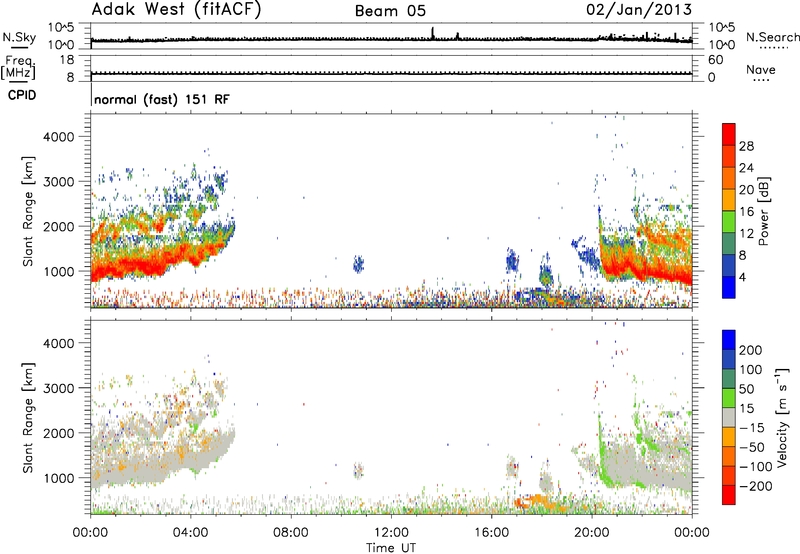The height and width of the screenshot is (554, 800).
Task: Click the "Adak West (fitACF)" plot title
Action: pos(176,10)
